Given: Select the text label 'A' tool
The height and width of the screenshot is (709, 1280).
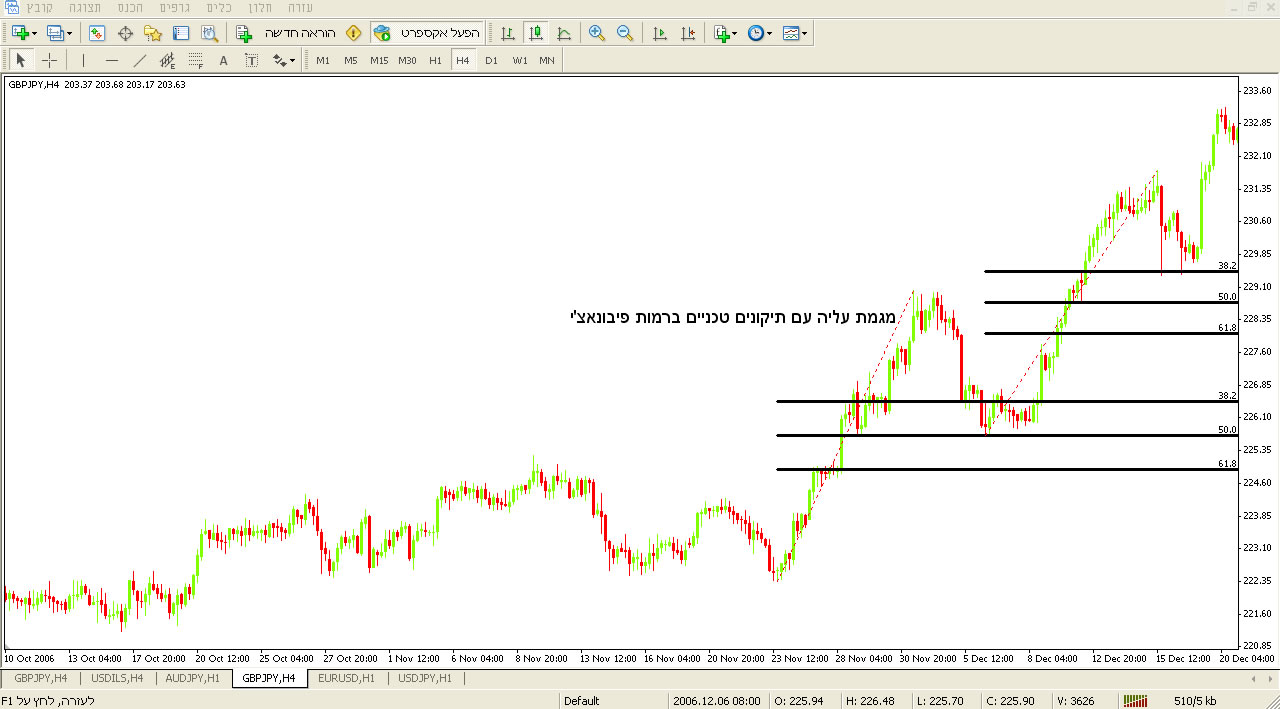Looking at the screenshot, I should coord(223,60).
